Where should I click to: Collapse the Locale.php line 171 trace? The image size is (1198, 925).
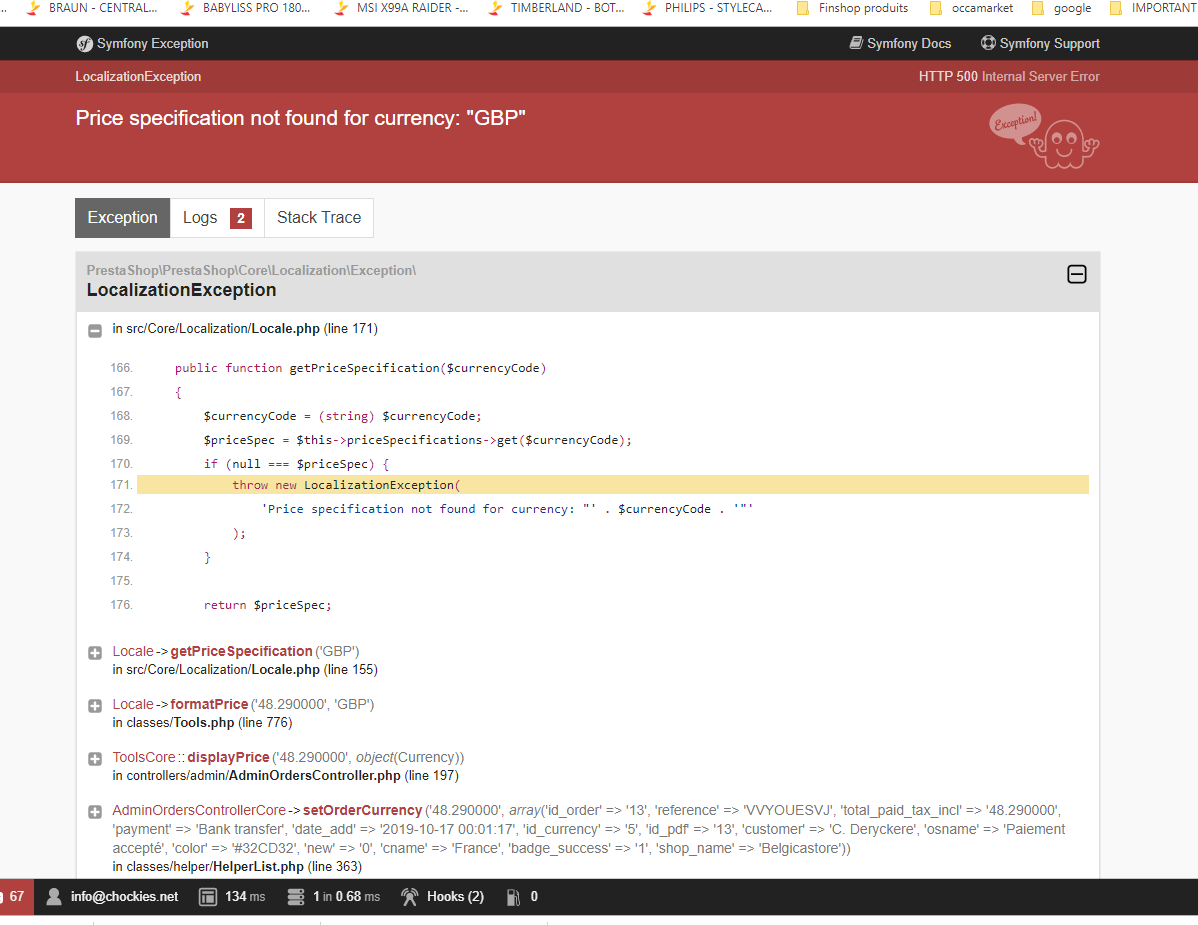[x=95, y=331]
